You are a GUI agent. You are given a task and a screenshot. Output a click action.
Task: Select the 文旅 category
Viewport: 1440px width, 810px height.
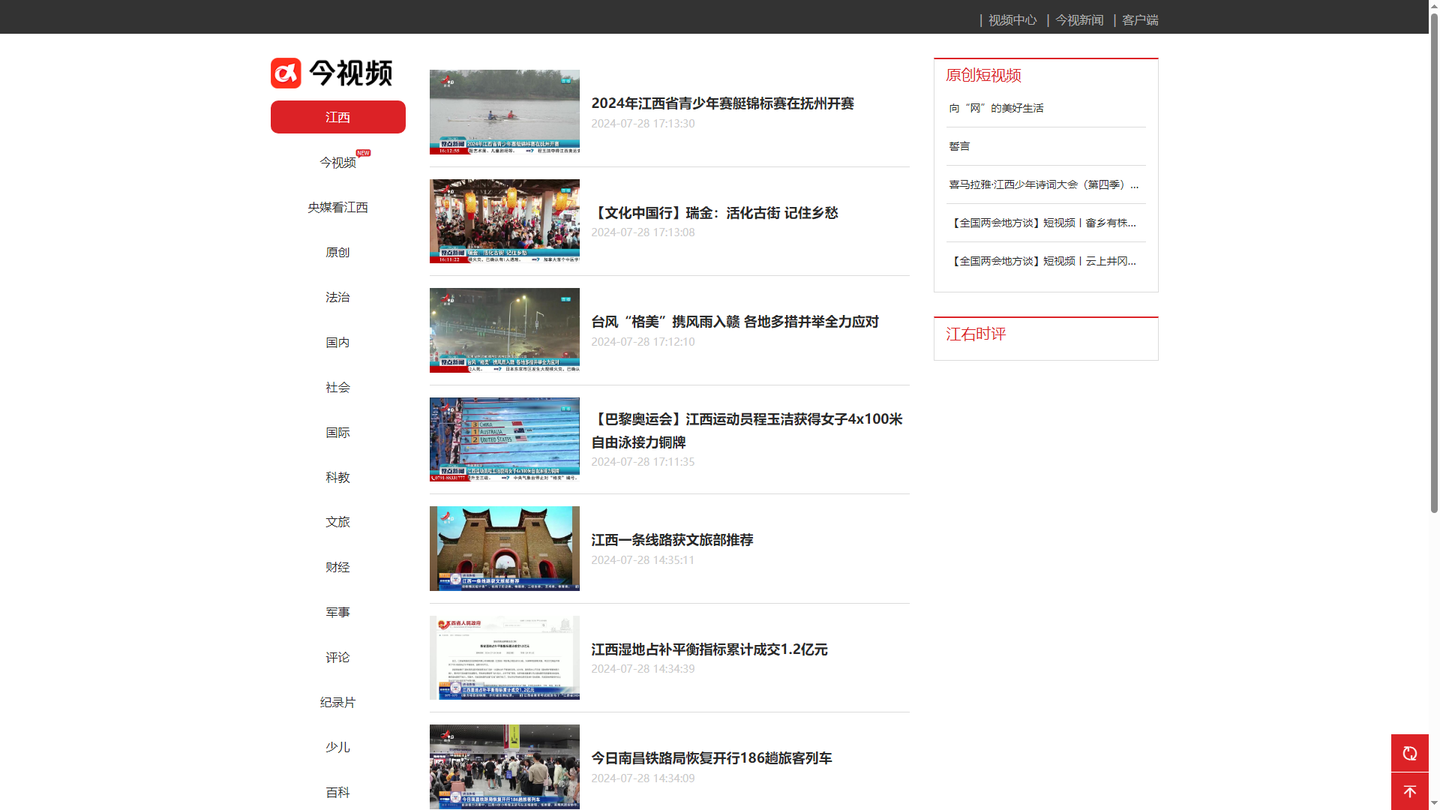coord(338,522)
